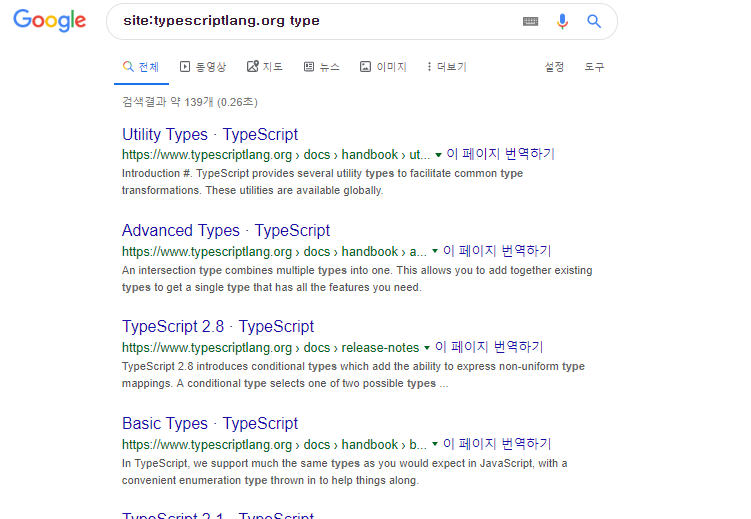This screenshot has height=519, width=751.
Task: Open 설정 menu
Action: tap(554, 67)
